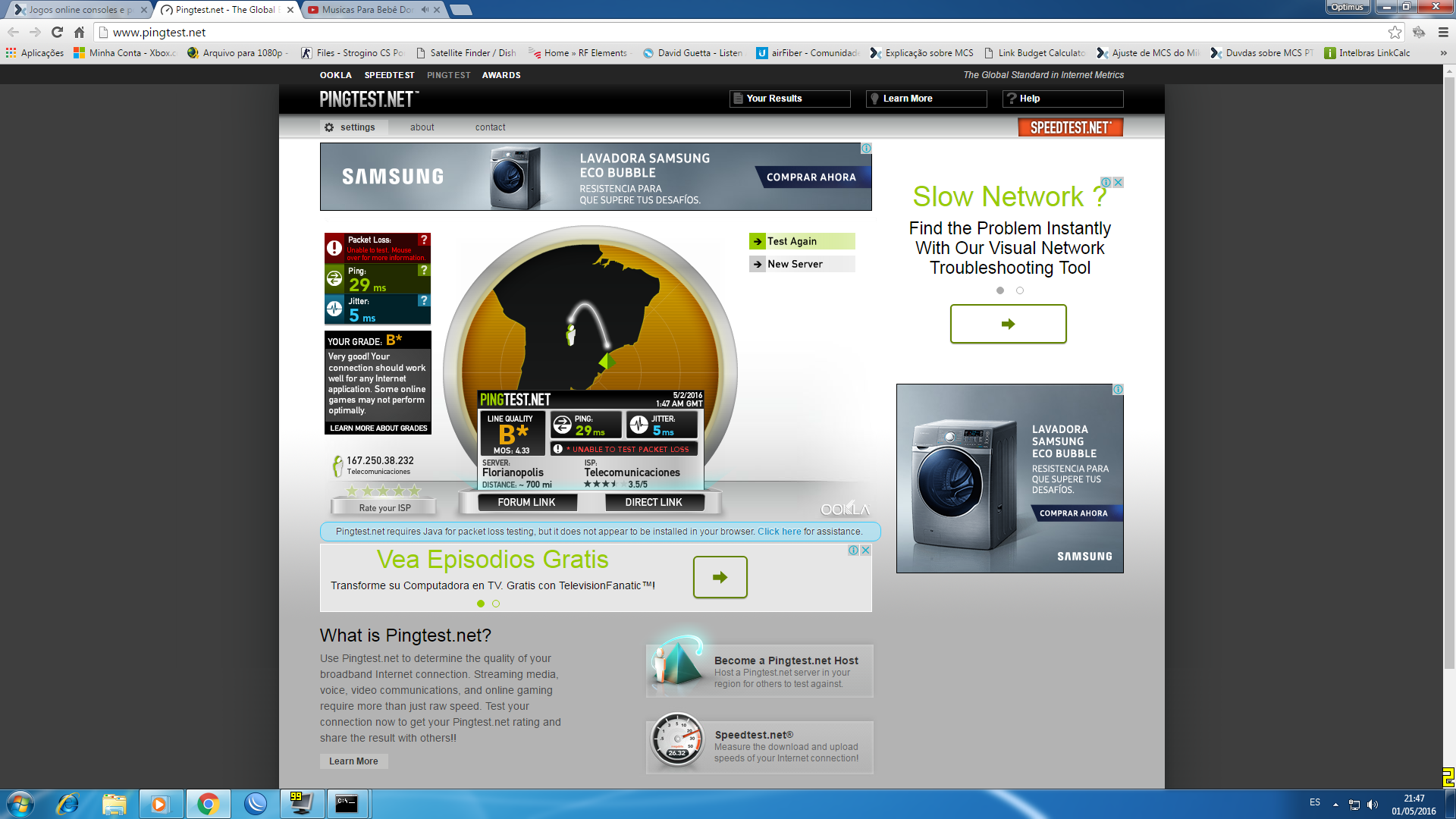Click the DIRECT LINK button
This screenshot has width=1456, height=819.
pyautogui.click(x=654, y=502)
